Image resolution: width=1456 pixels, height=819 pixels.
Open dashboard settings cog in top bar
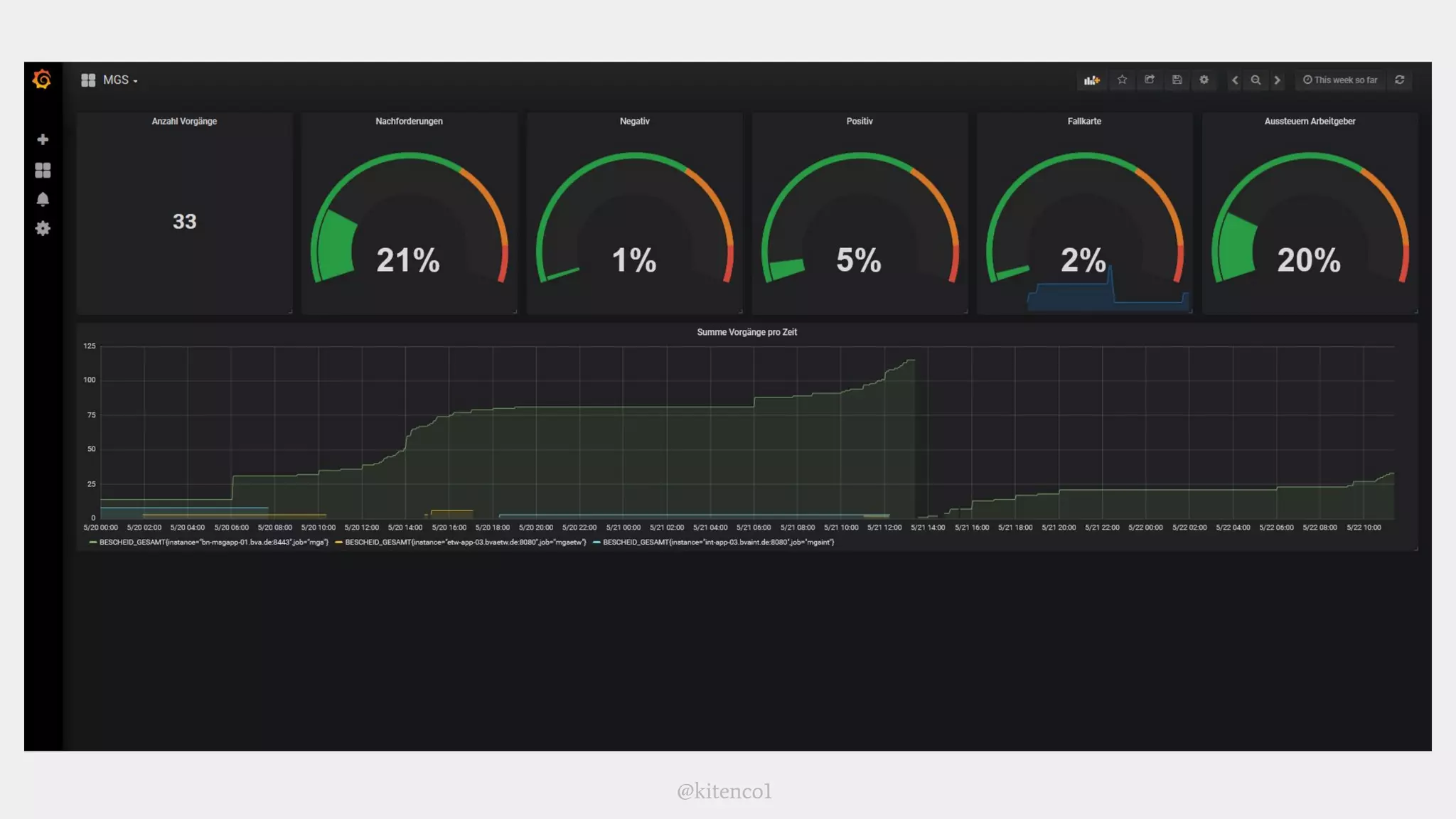(x=1204, y=80)
